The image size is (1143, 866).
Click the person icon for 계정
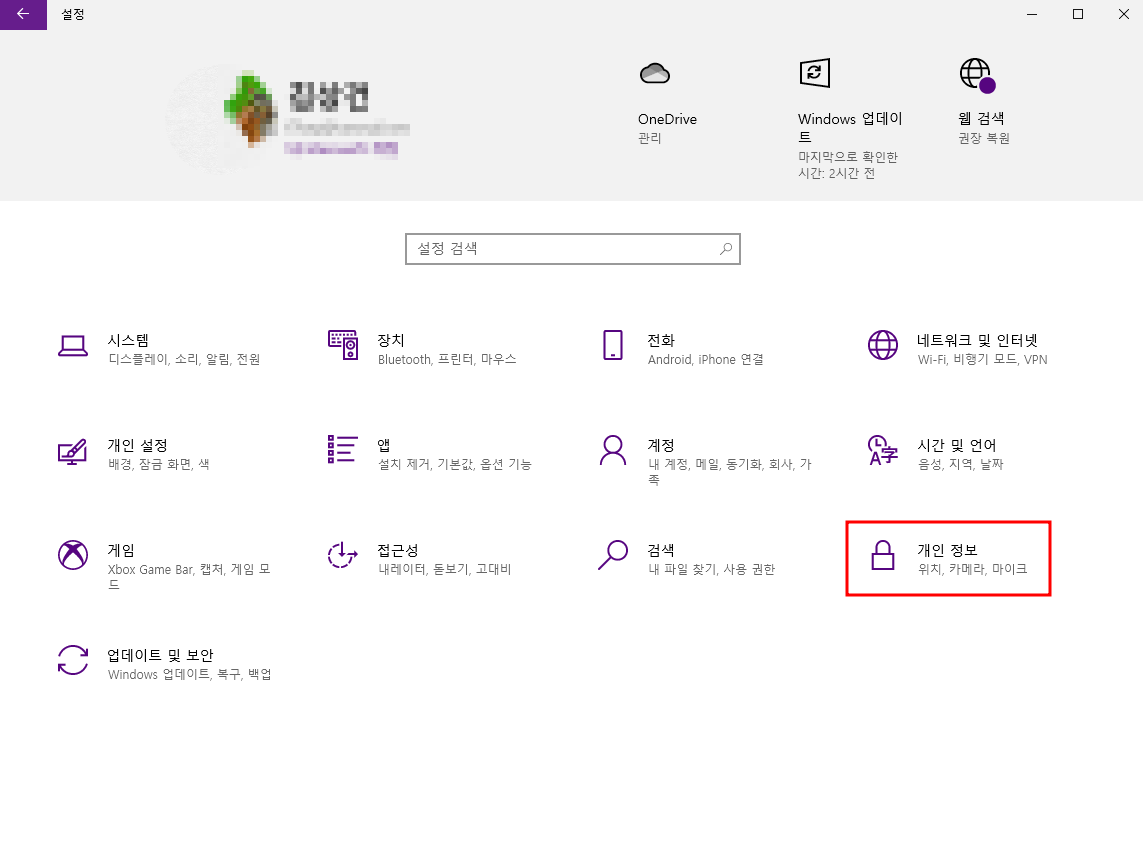coord(613,450)
